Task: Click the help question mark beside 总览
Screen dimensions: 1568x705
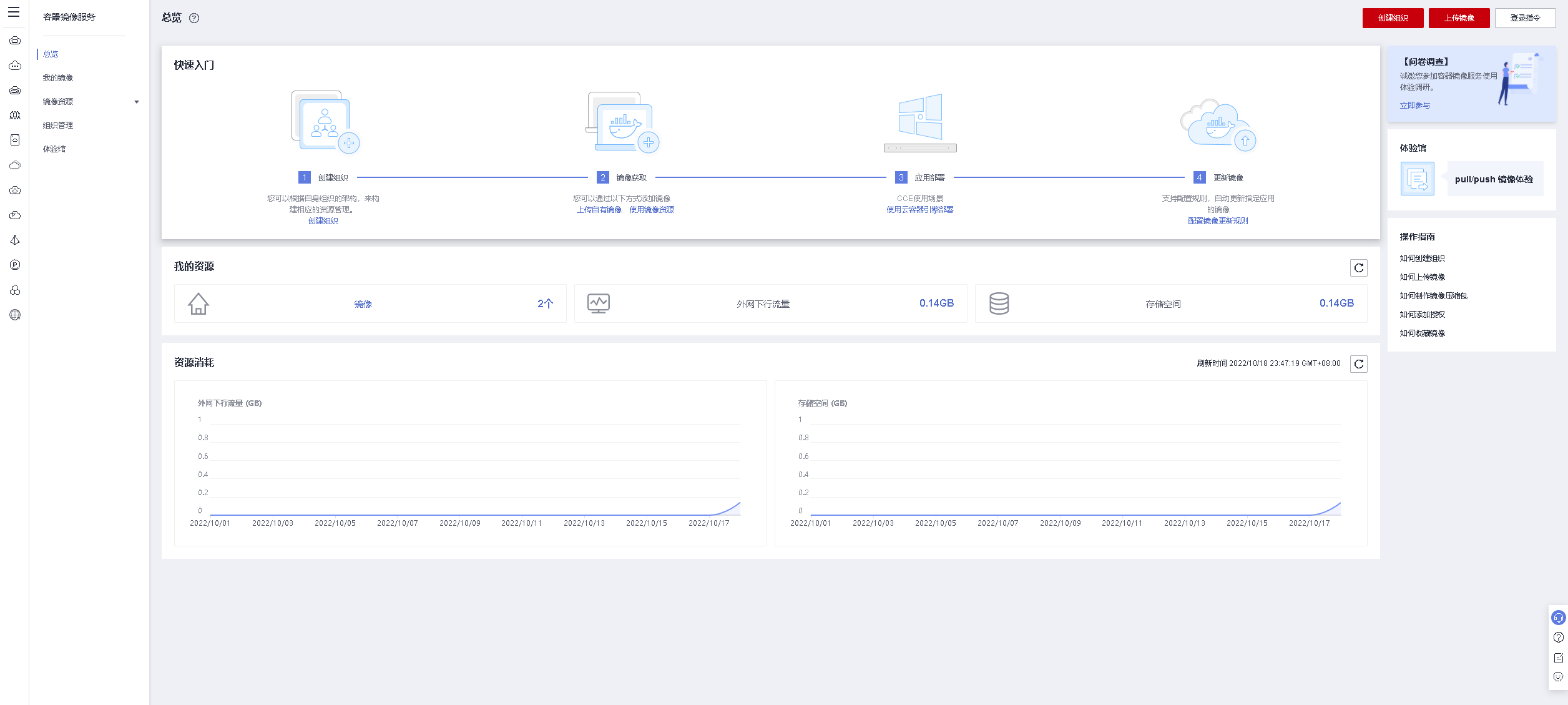Action: point(194,18)
